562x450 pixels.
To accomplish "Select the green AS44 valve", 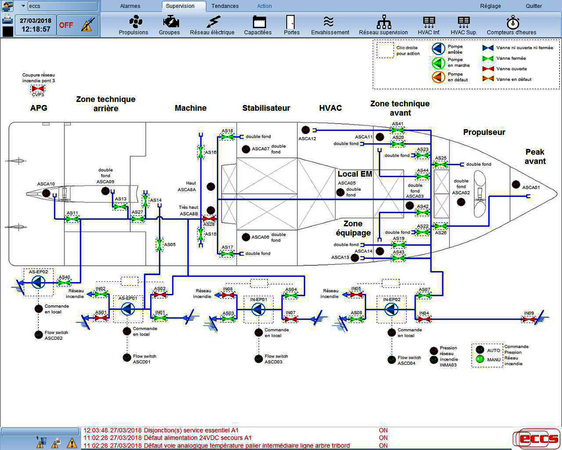I will (x=423, y=177).
